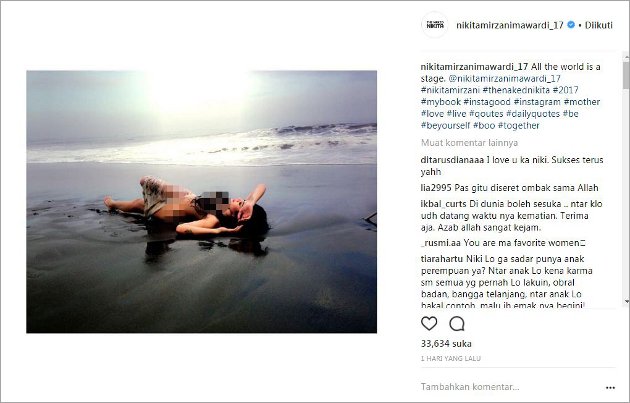Like the post with the heart icon

click(x=429, y=323)
